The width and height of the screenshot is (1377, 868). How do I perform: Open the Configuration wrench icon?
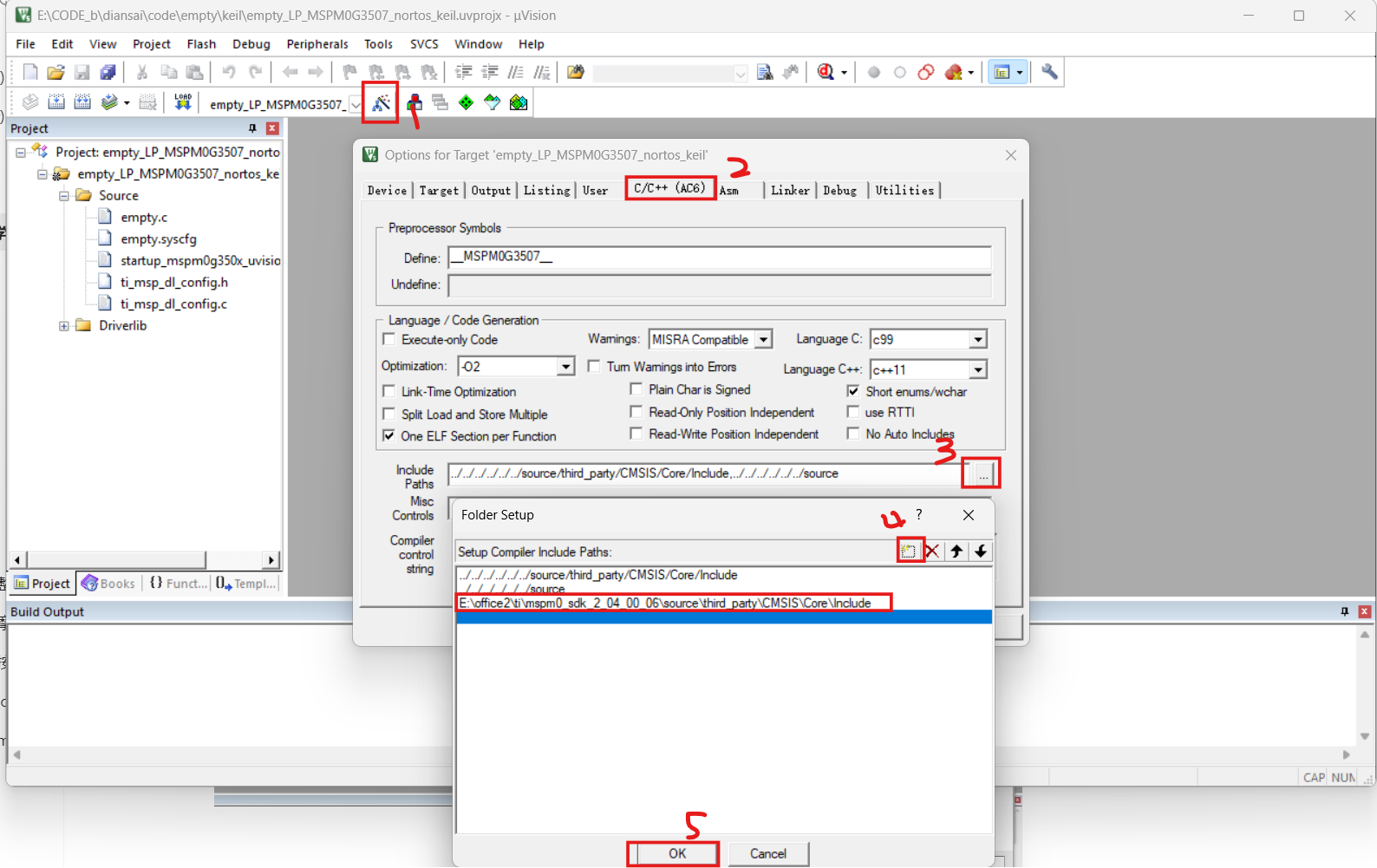[x=1049, y=73]
